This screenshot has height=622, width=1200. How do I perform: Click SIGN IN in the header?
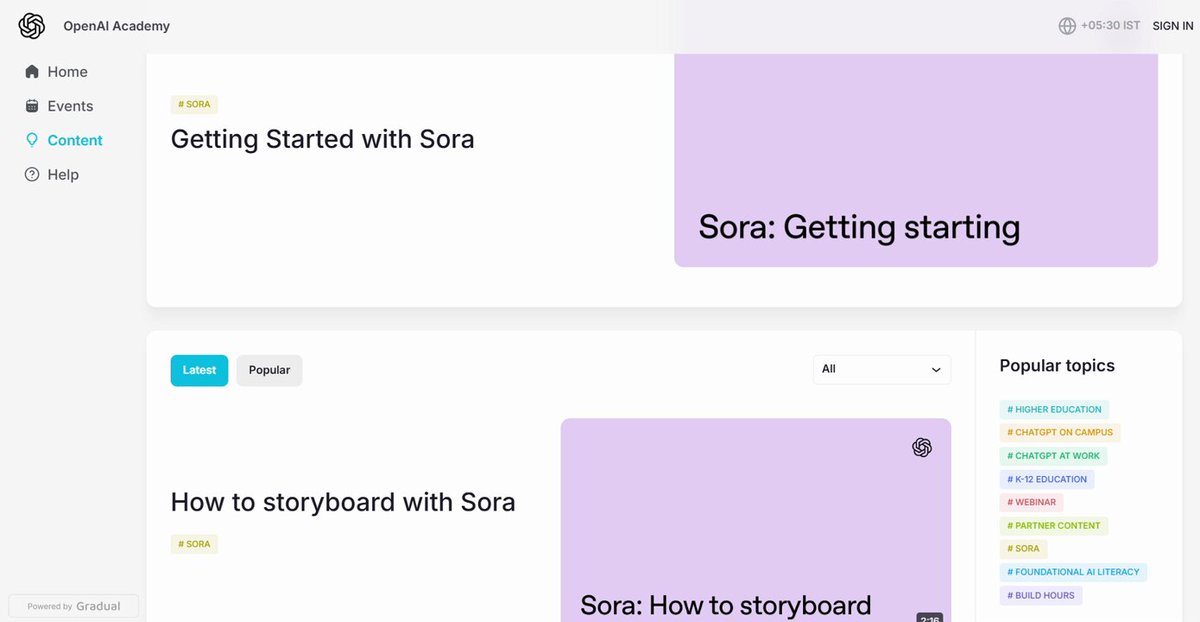(x=1172, y=26)
